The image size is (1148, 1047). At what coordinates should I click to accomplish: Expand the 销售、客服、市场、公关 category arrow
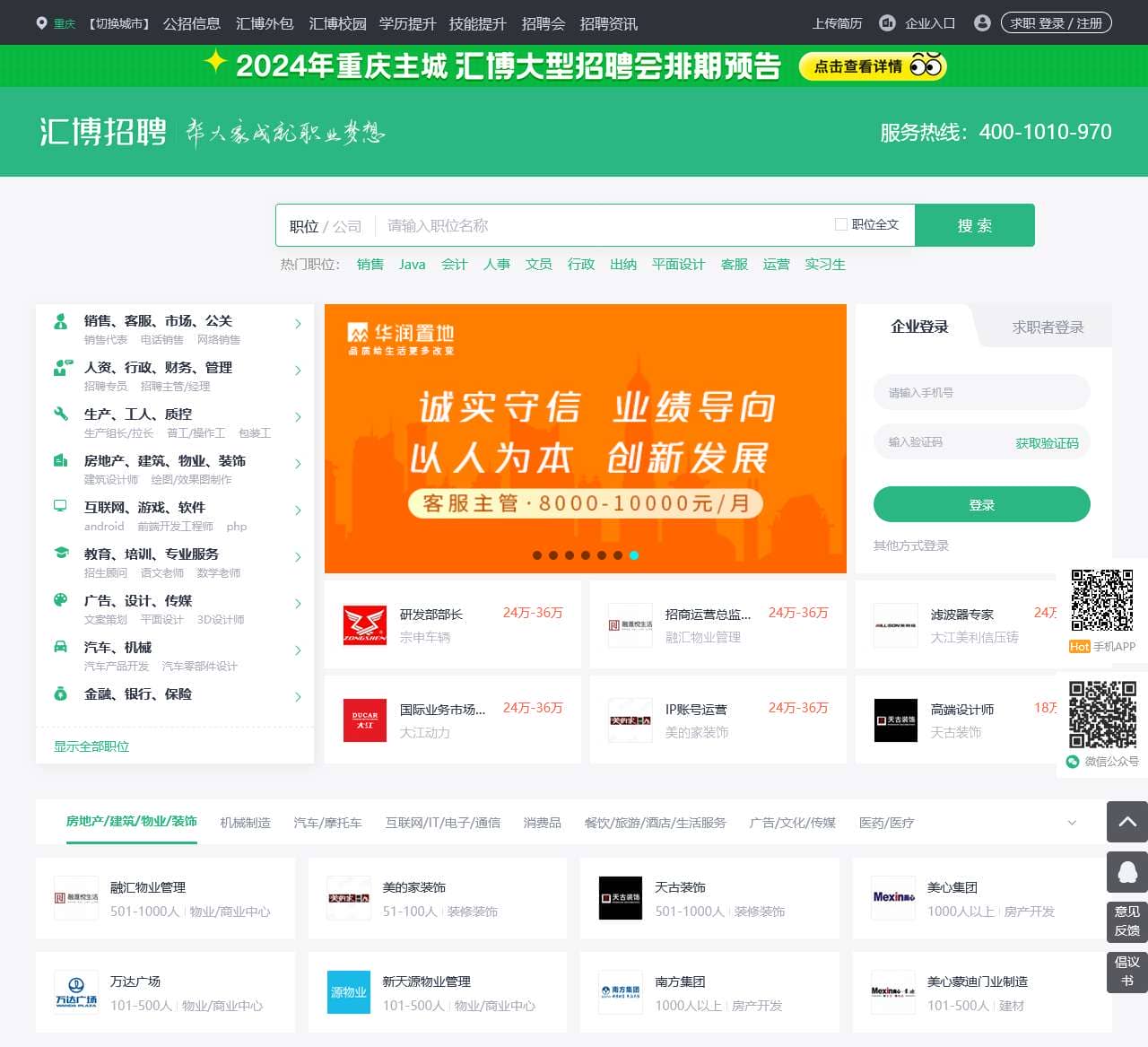(298, 324)
